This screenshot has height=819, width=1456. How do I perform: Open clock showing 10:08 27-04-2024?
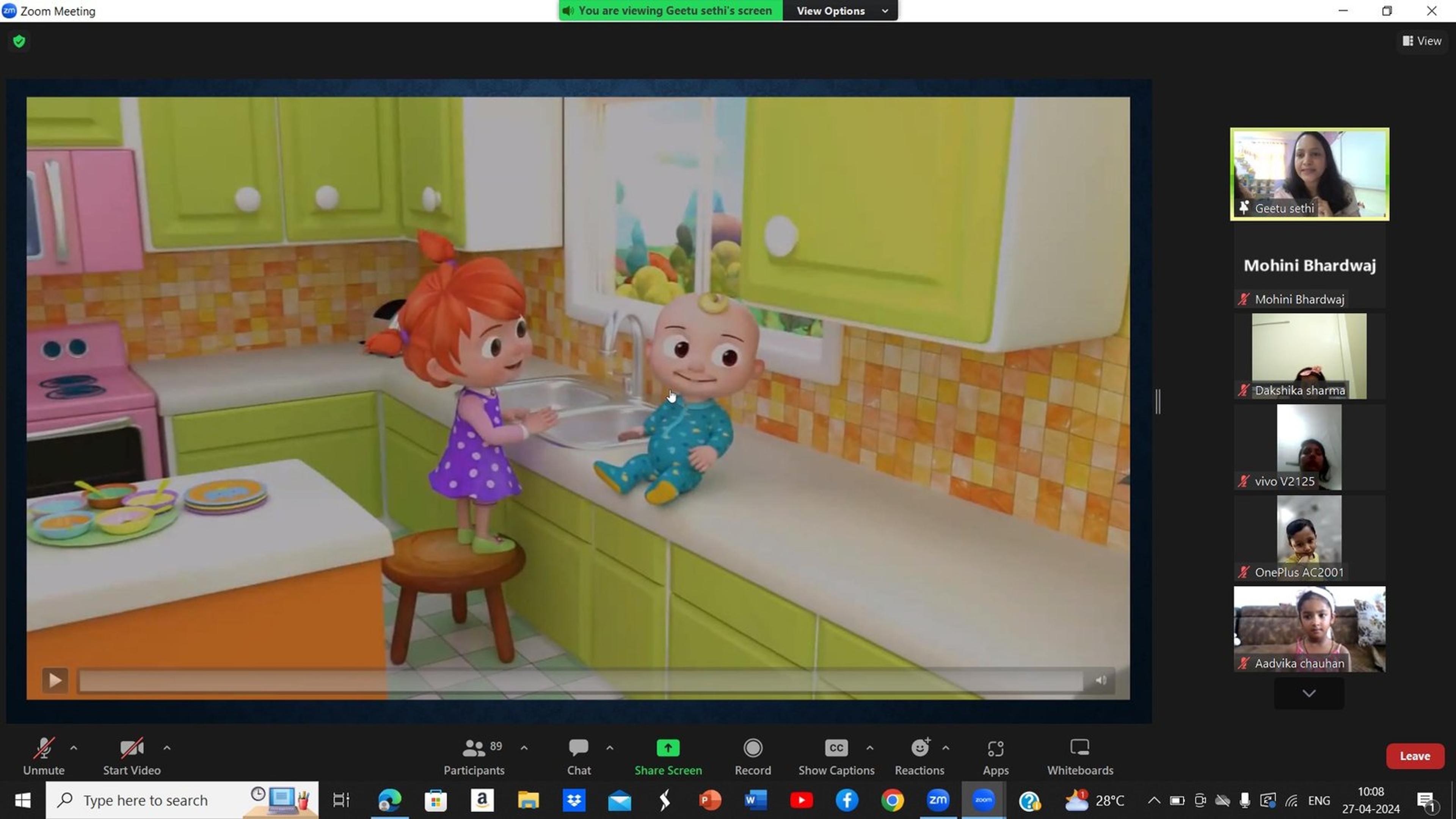[1371, 800]
